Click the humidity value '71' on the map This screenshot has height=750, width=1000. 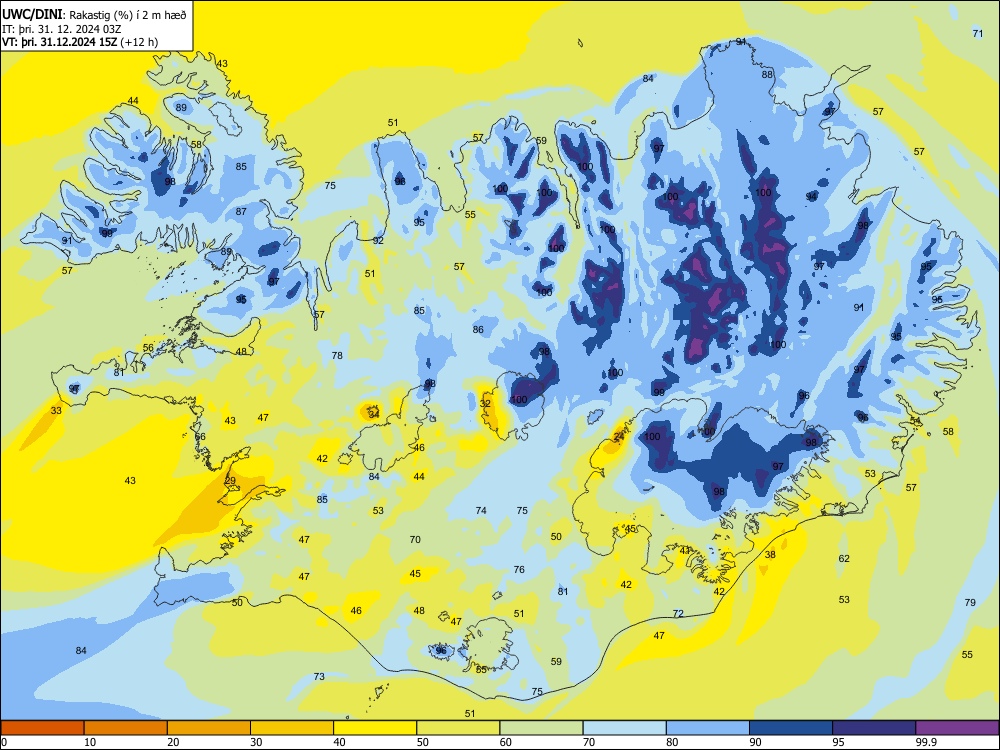point(978,34)
